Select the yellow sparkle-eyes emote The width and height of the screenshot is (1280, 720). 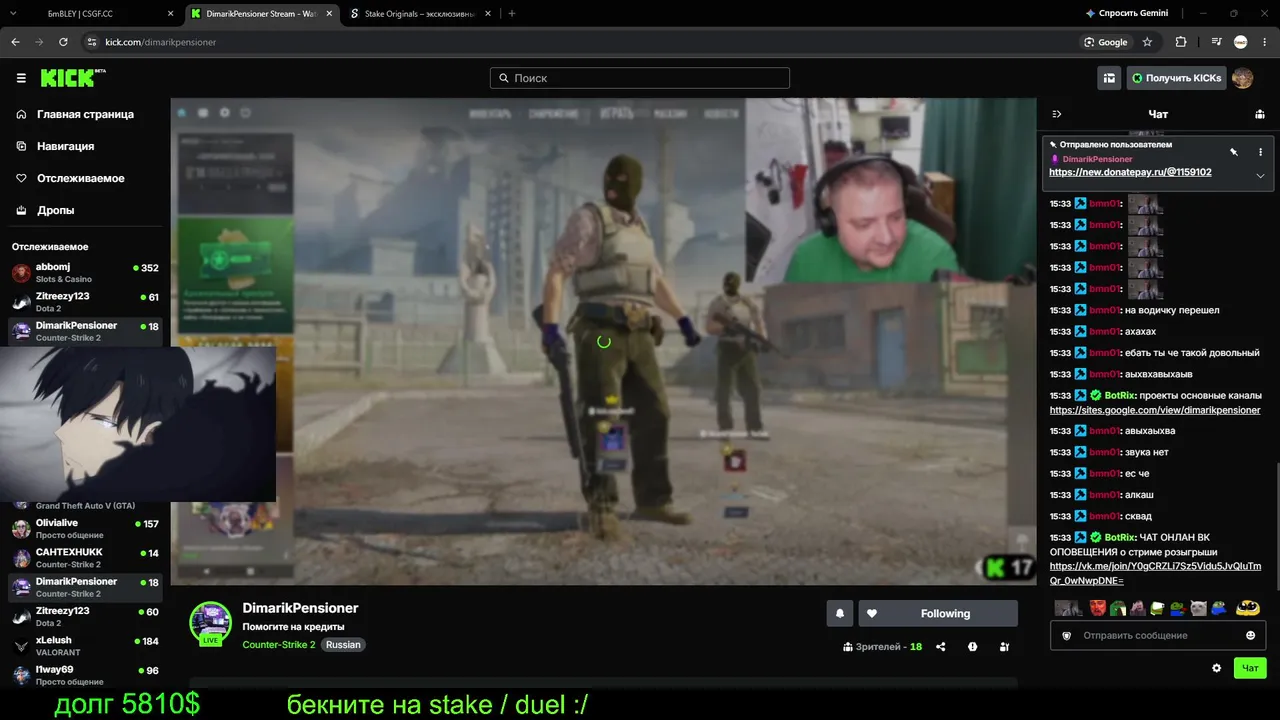pos(1247,608)
